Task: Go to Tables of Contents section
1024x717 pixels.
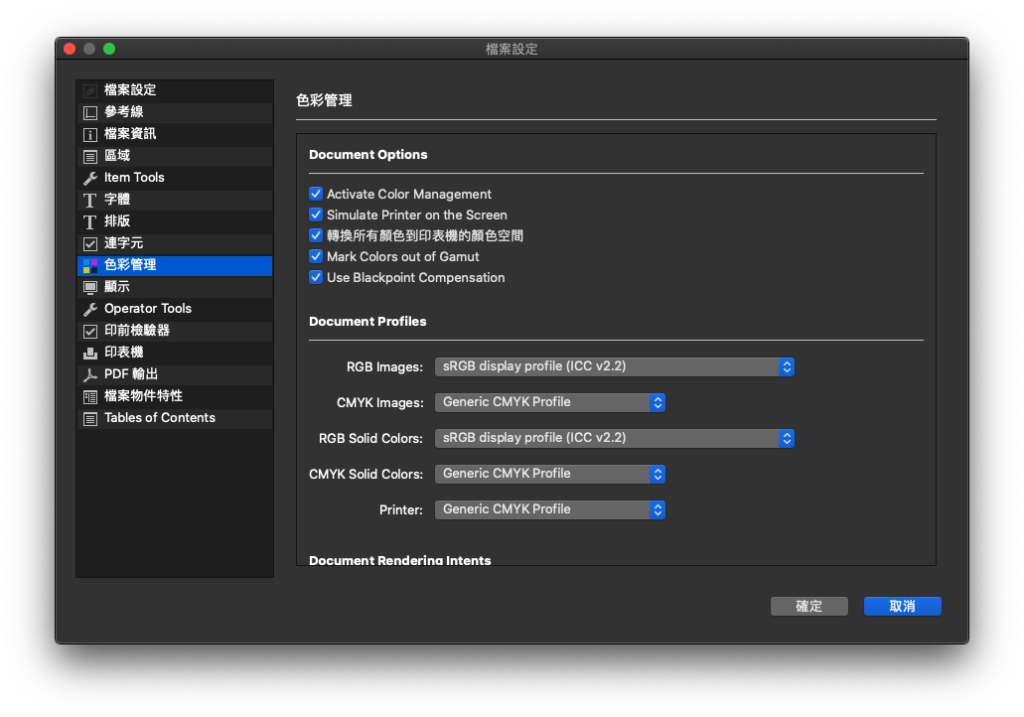Action: (175, 419)
